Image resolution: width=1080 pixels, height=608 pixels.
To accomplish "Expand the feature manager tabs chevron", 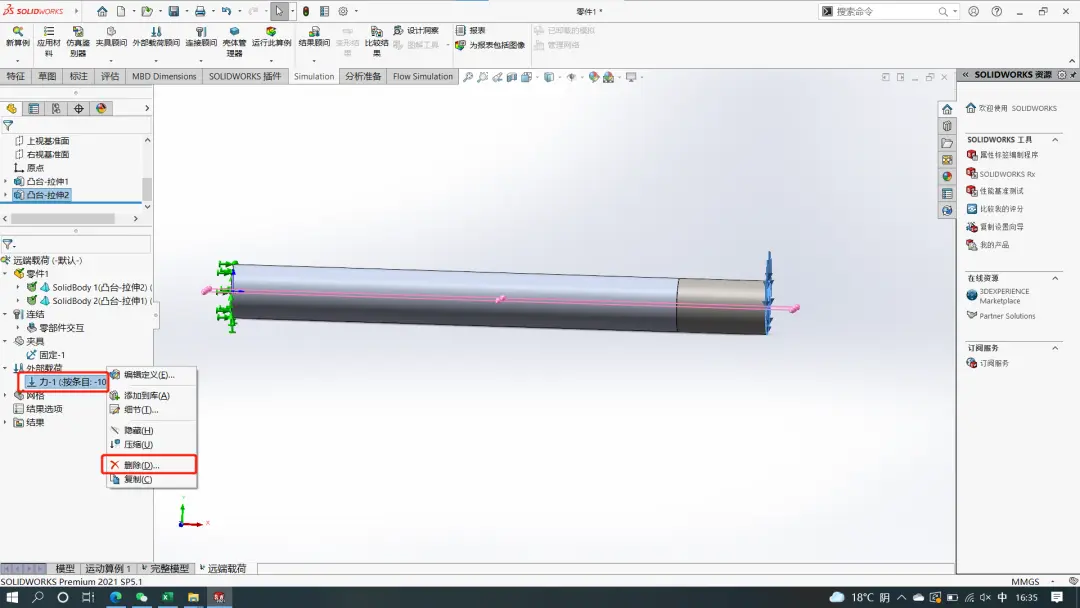I will pos(147,108).
